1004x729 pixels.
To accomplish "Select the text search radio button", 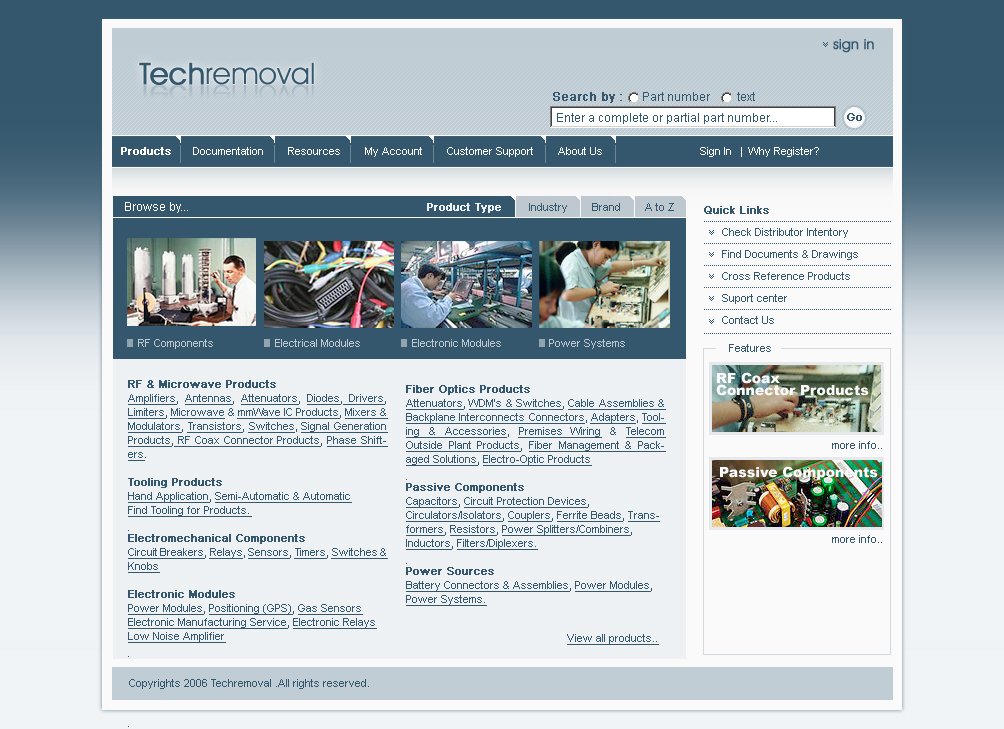I will point(726,97).
